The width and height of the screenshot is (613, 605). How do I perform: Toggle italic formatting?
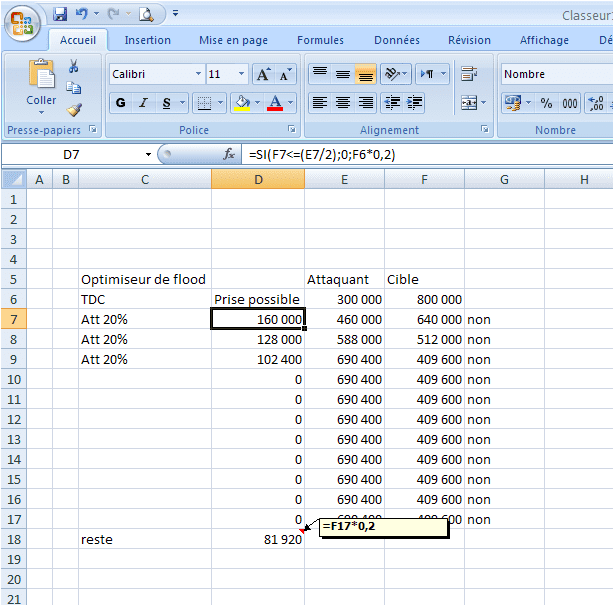pos(144,103)
